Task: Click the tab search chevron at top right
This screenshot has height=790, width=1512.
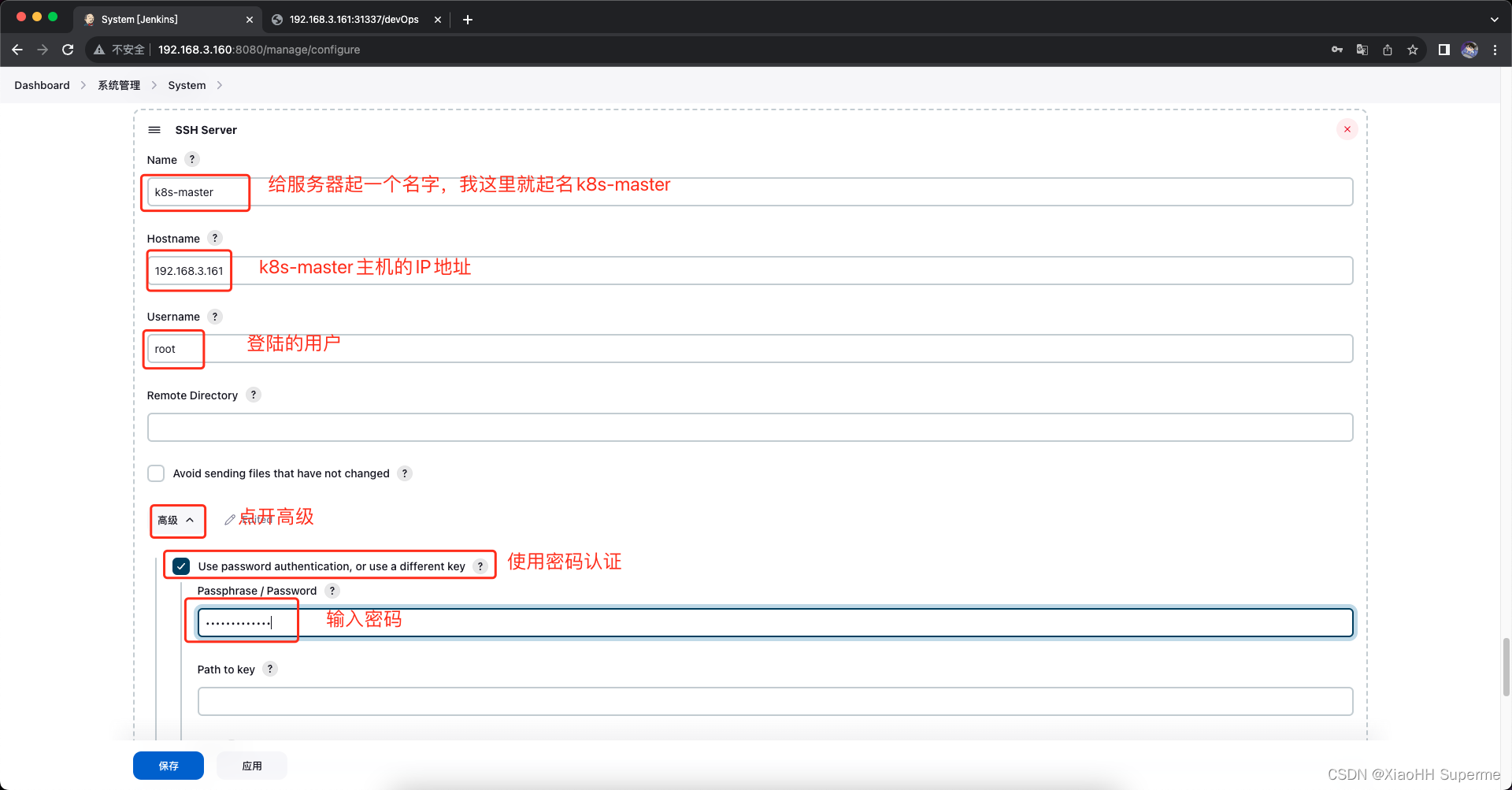Action: pyautogui.click(x=1494, y=20)
